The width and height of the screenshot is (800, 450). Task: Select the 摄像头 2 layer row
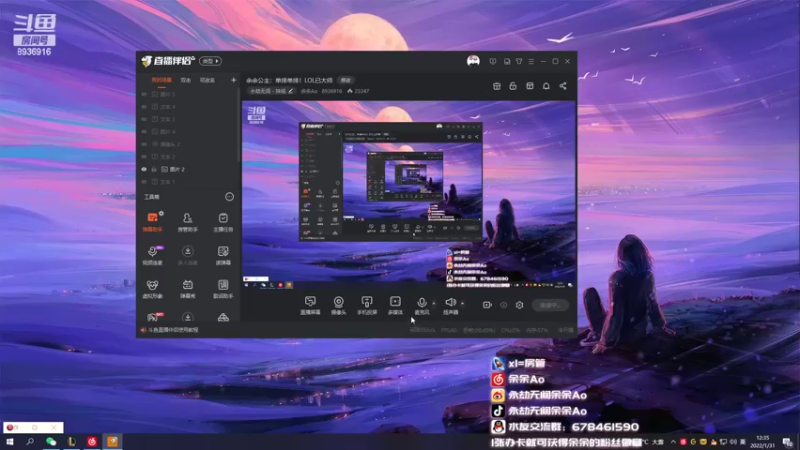tap(188, 144)
